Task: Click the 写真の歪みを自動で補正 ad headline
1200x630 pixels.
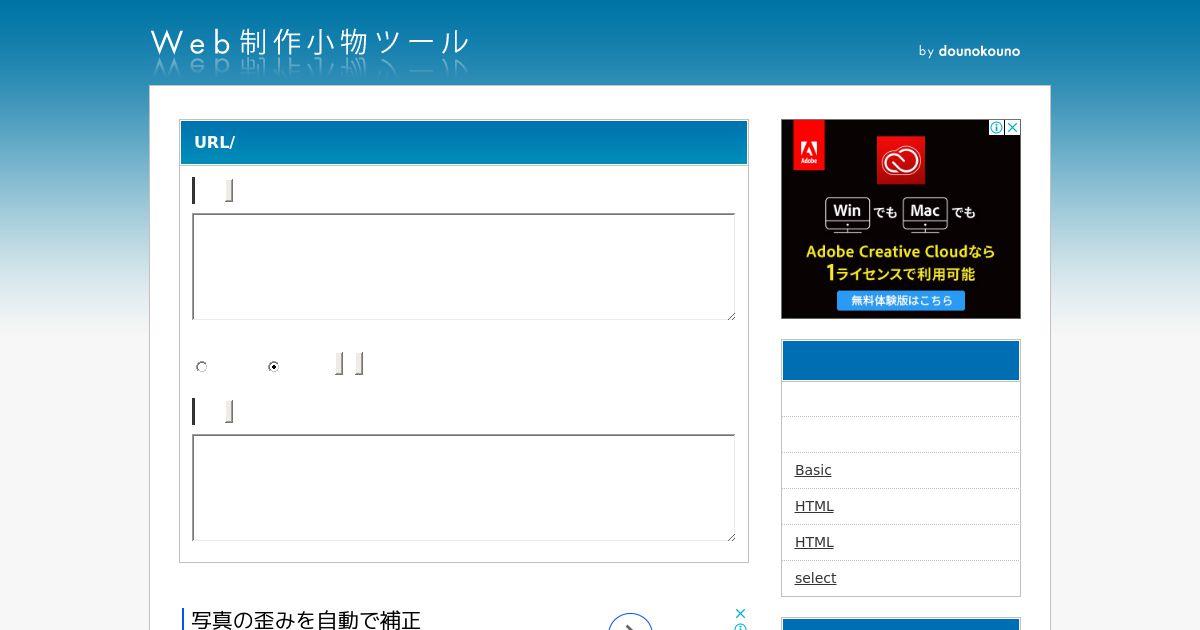Action: click(x=306, y=620)
